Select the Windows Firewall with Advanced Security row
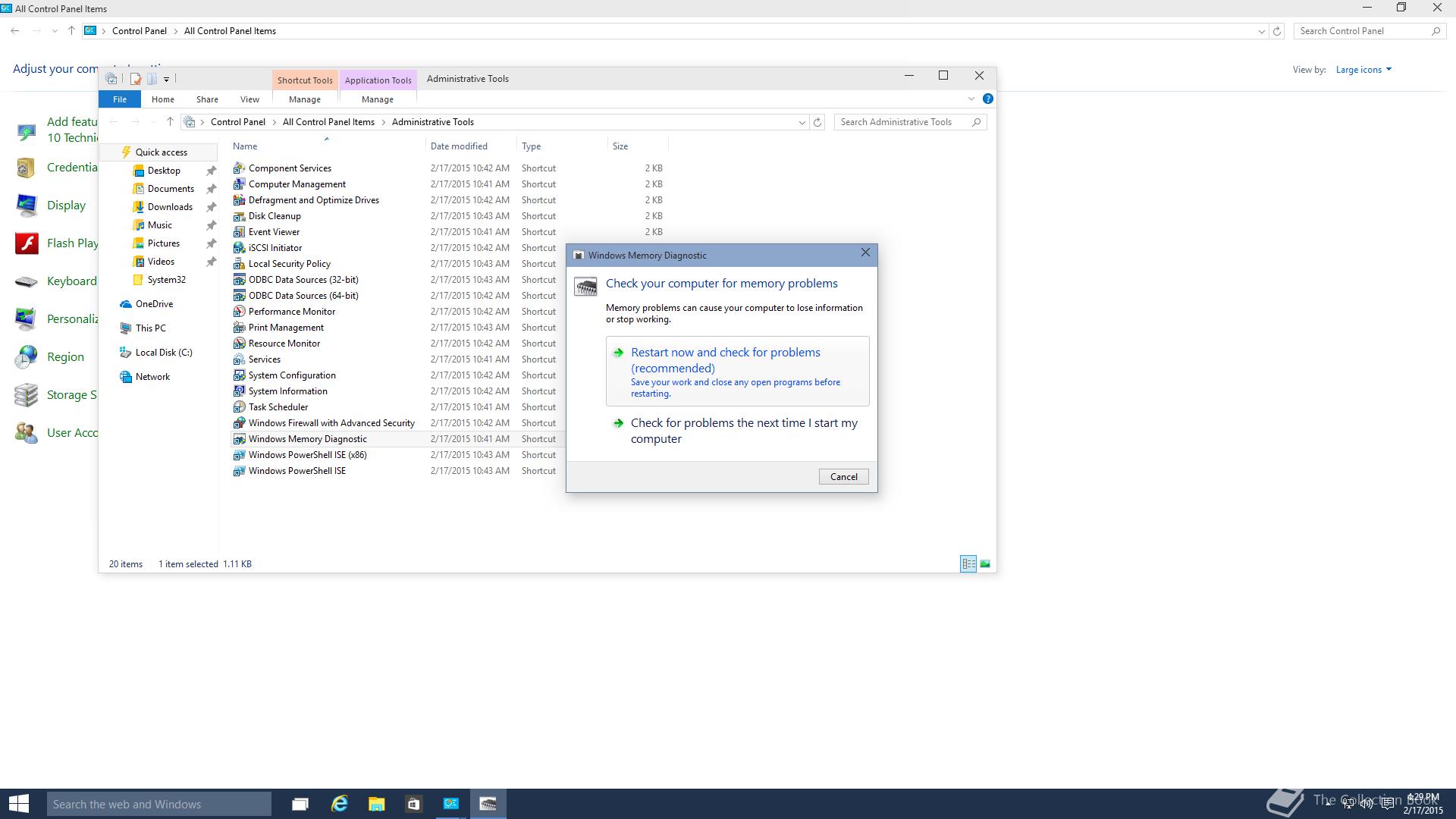The image size is (1456, 819). (399, 423)
